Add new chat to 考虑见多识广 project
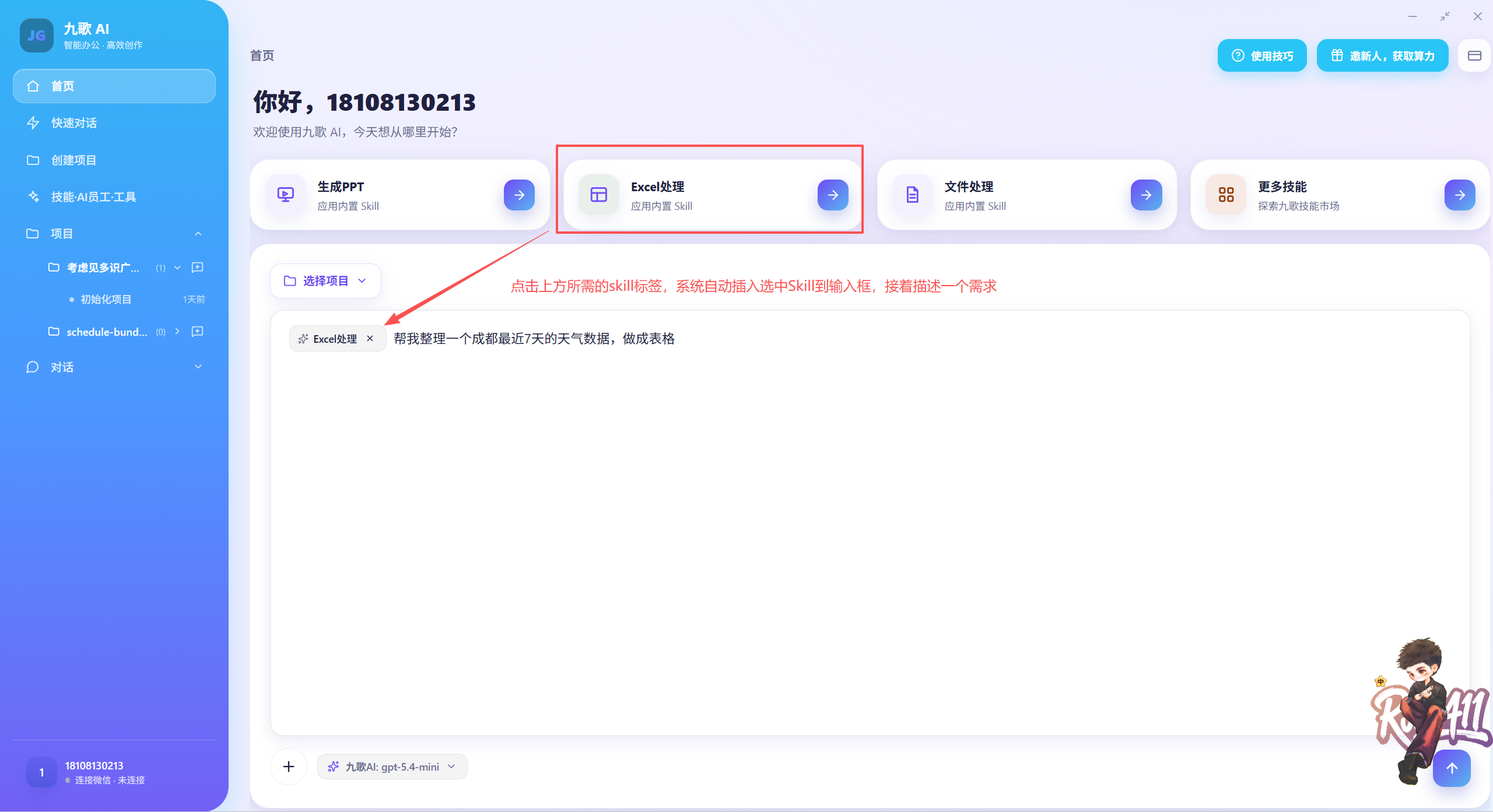This screenshot has height=812, width=1493. pos(198,267)
